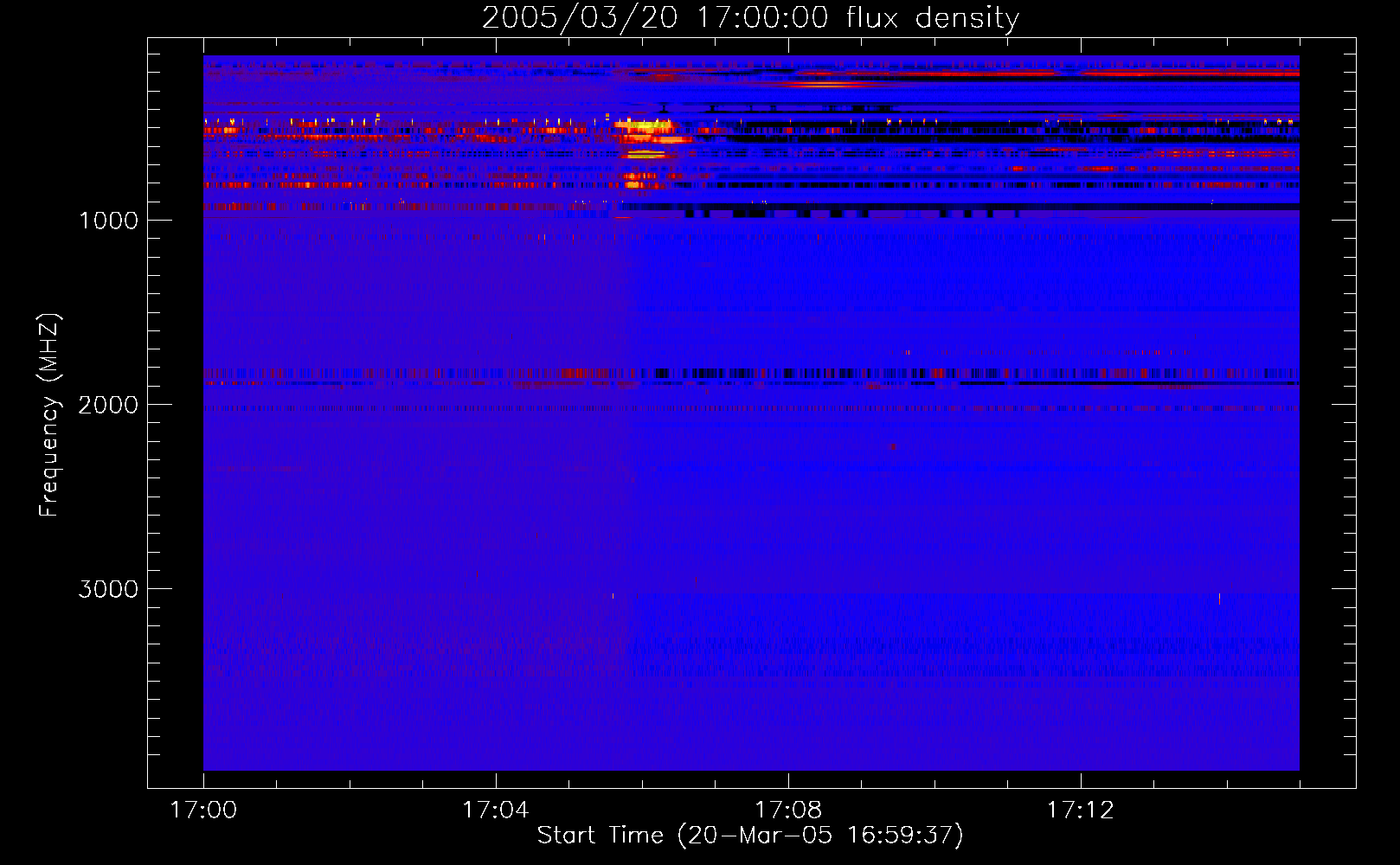The image size is (1400, 865).
Task: Click the 17:04 time tick label
Action: pos(496,811)
